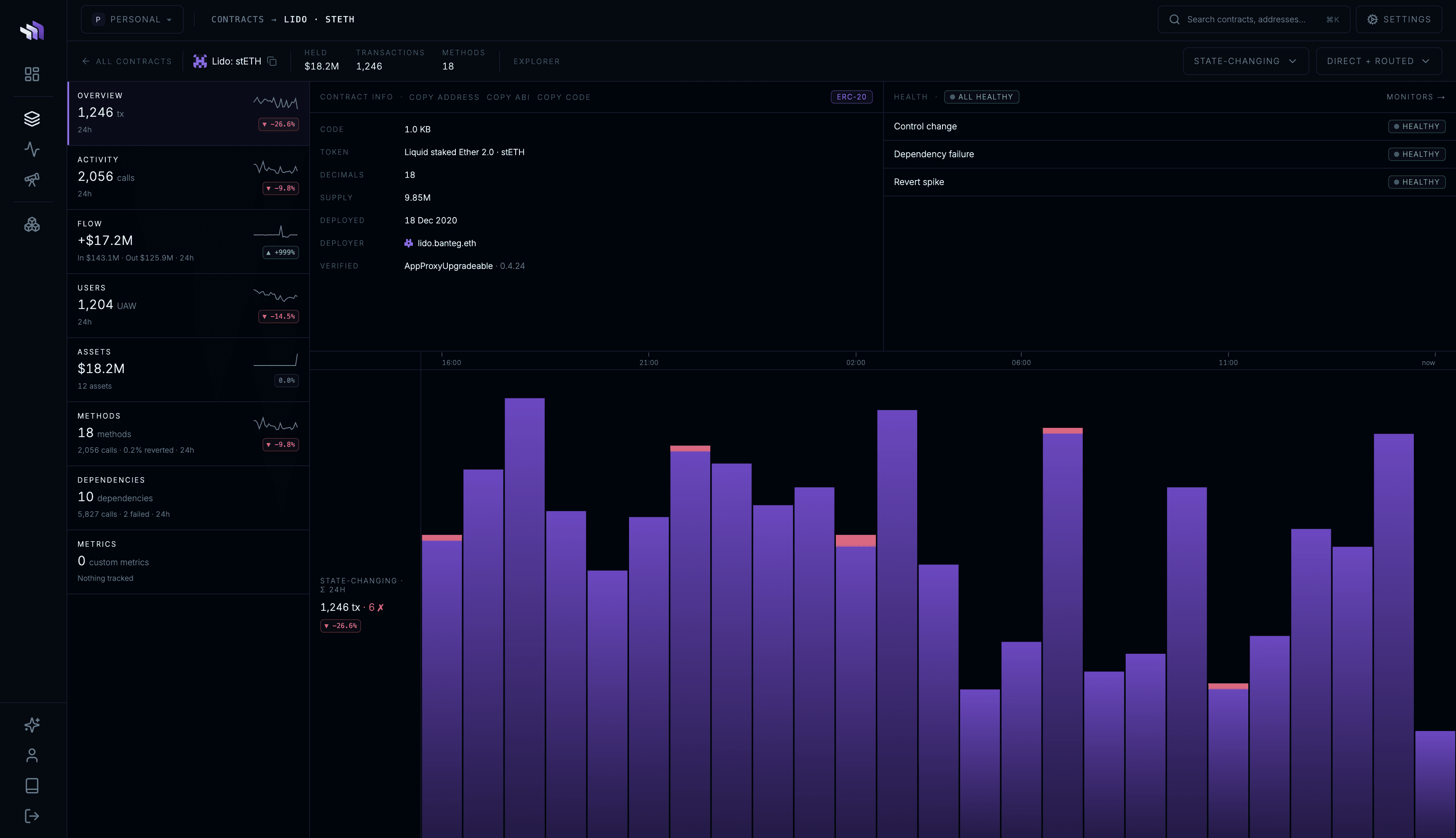1456x838 pixels.
Task: Click the Dependency failure health row
Action: [x=1169, y=154]
